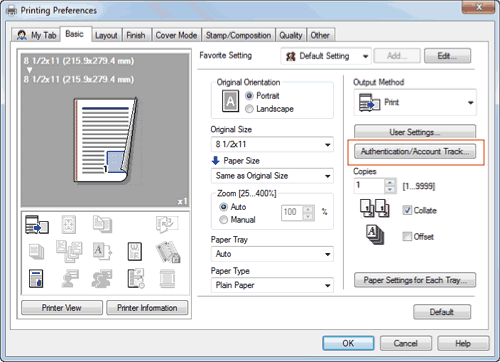Open User Settings...

tap(415, 132)
